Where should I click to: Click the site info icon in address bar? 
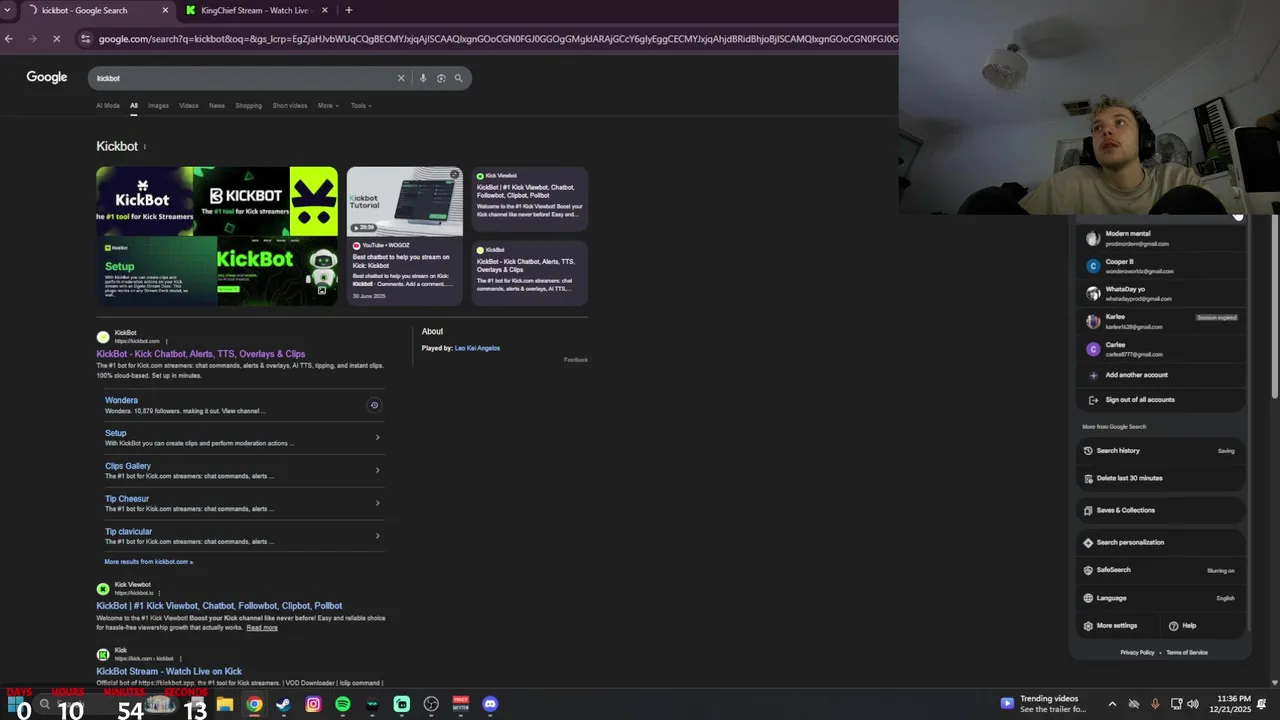[86, 39]
